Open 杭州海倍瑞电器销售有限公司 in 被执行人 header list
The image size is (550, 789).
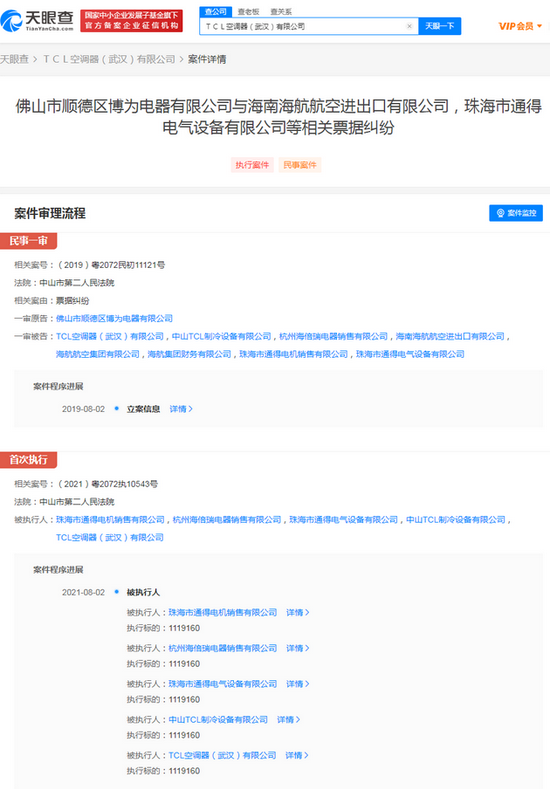(x=227, y=520)
